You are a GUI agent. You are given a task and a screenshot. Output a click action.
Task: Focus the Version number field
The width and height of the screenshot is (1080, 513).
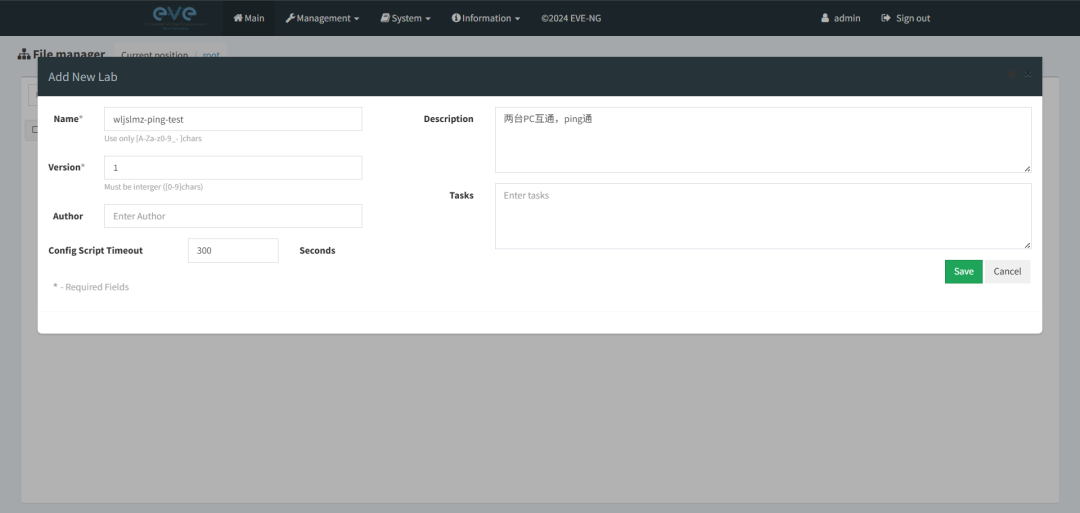pyautogui.click(x=233, y=167)
